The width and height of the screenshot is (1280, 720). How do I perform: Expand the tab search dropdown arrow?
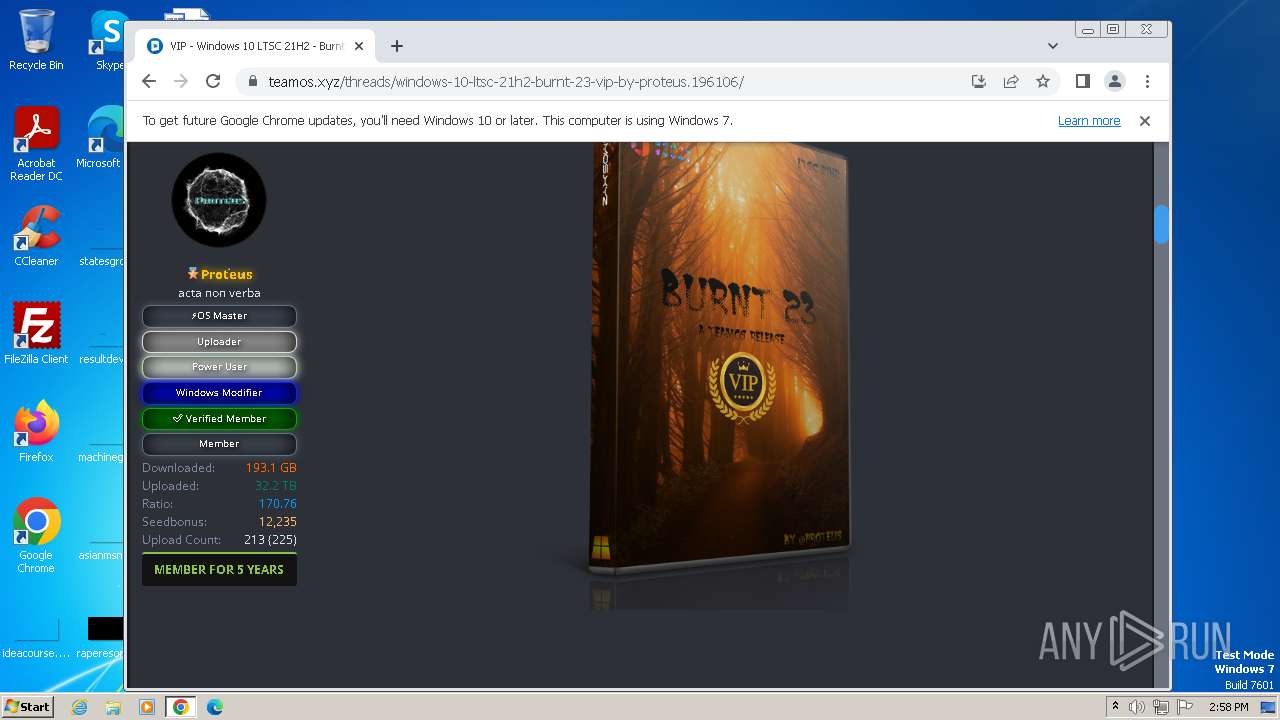coord(1053,46)
